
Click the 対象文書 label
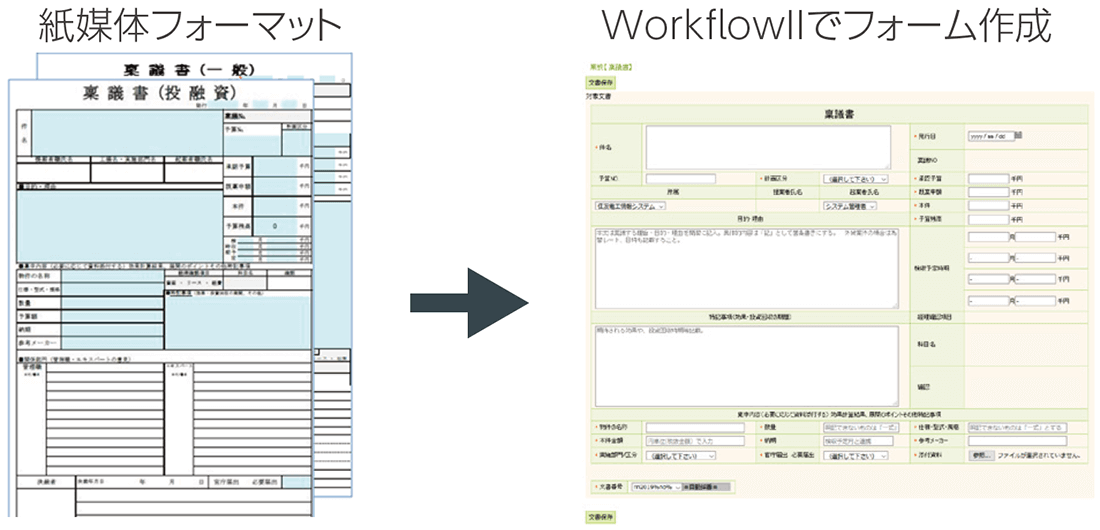tap(598, 97)
